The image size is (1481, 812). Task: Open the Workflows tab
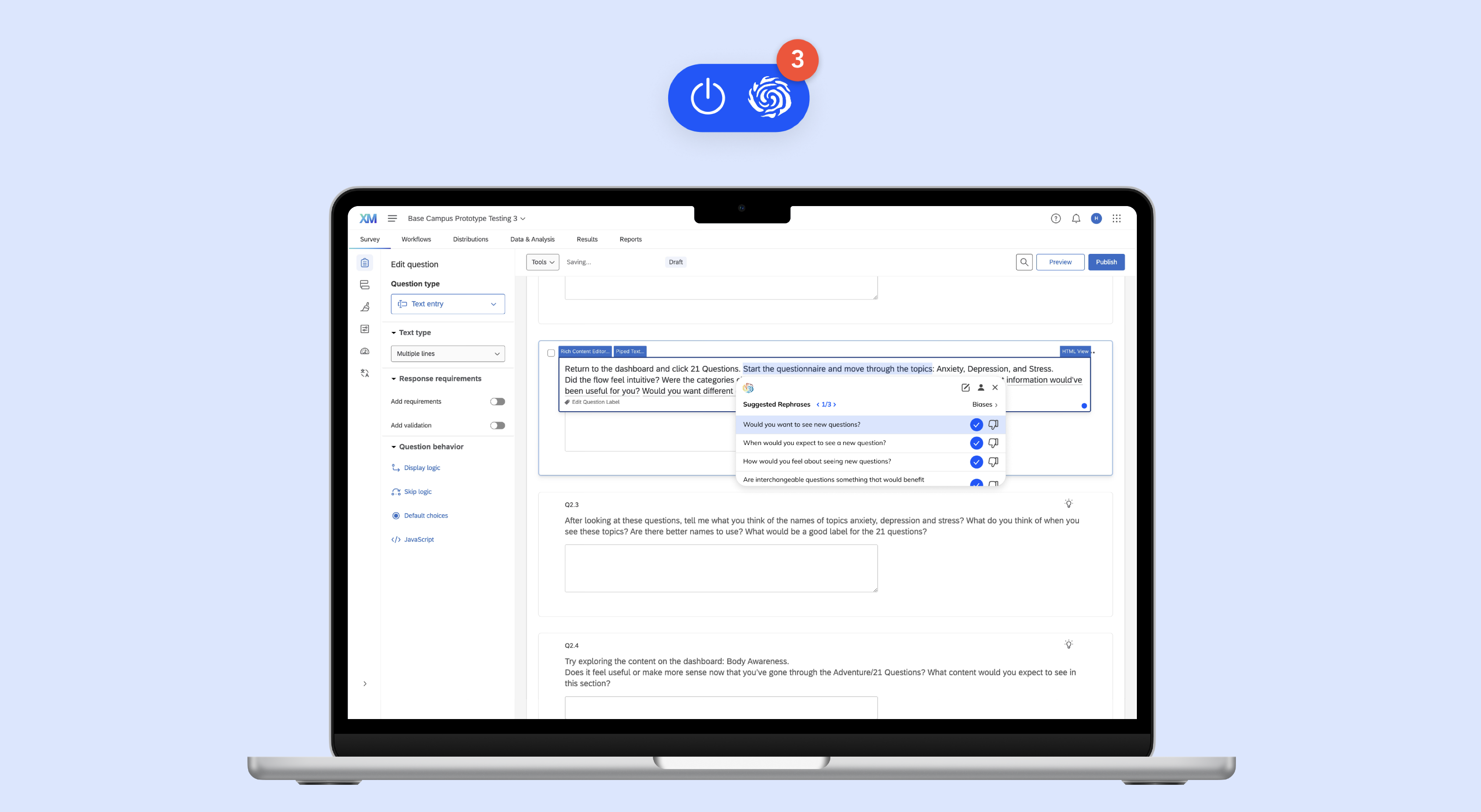tap(416, 239)
